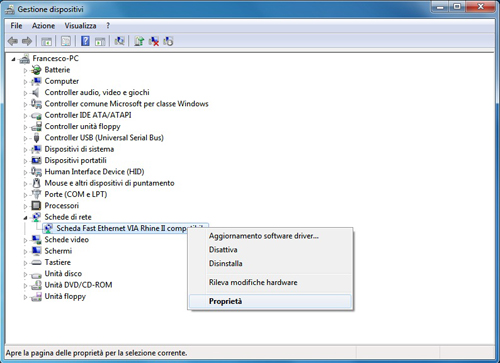
Task: Click the update driver software toolbar icon
Action: coord(139,41)
